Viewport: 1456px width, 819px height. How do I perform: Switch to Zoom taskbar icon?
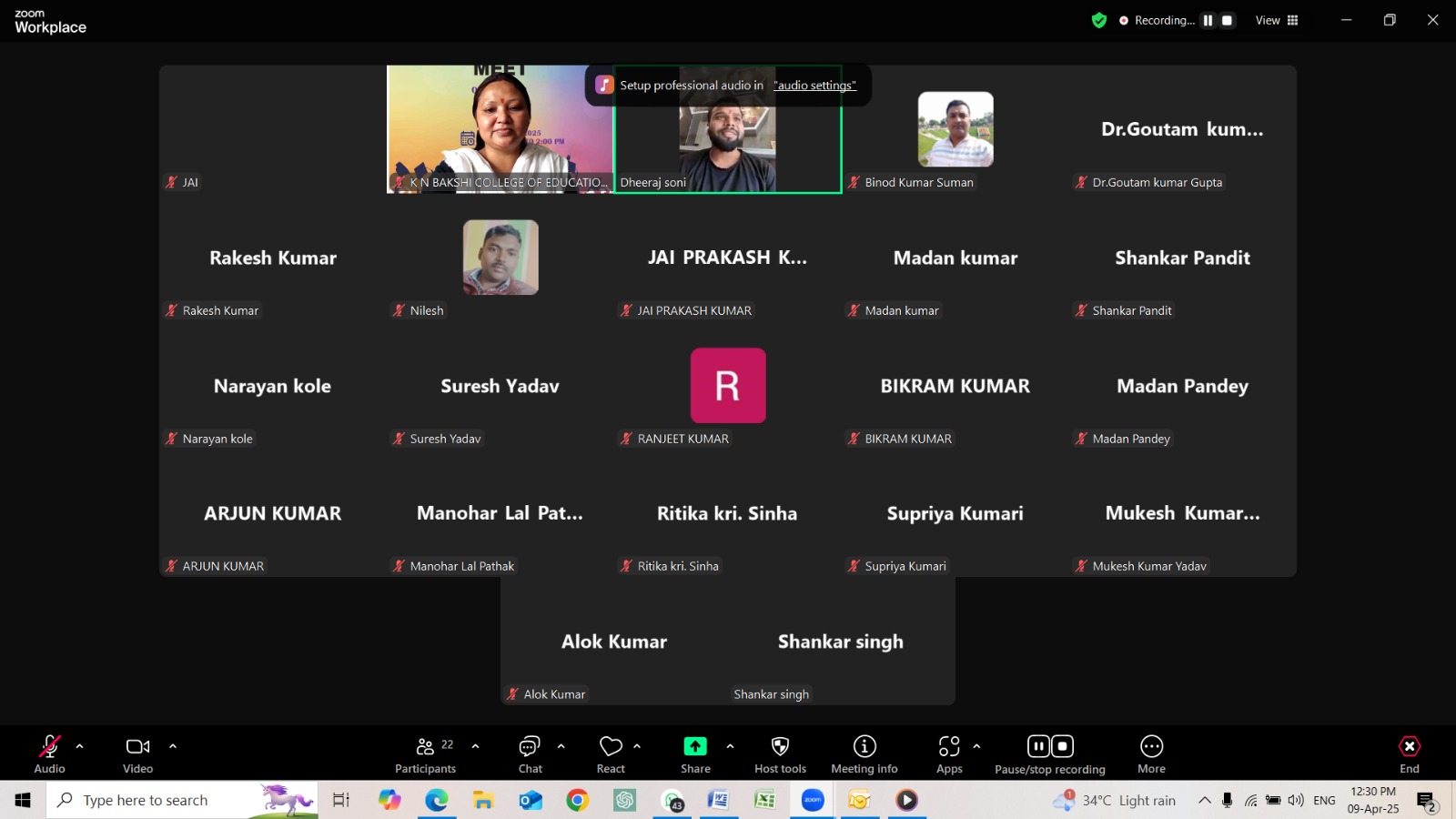point(813,800)
